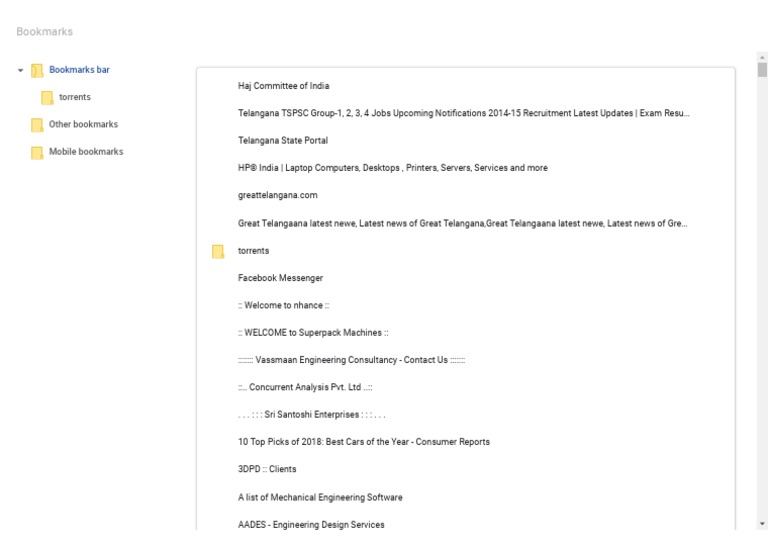Click the vertical scrollbar thumb
Viewport: 768px width, 543px height.
[x=762, y=70]
